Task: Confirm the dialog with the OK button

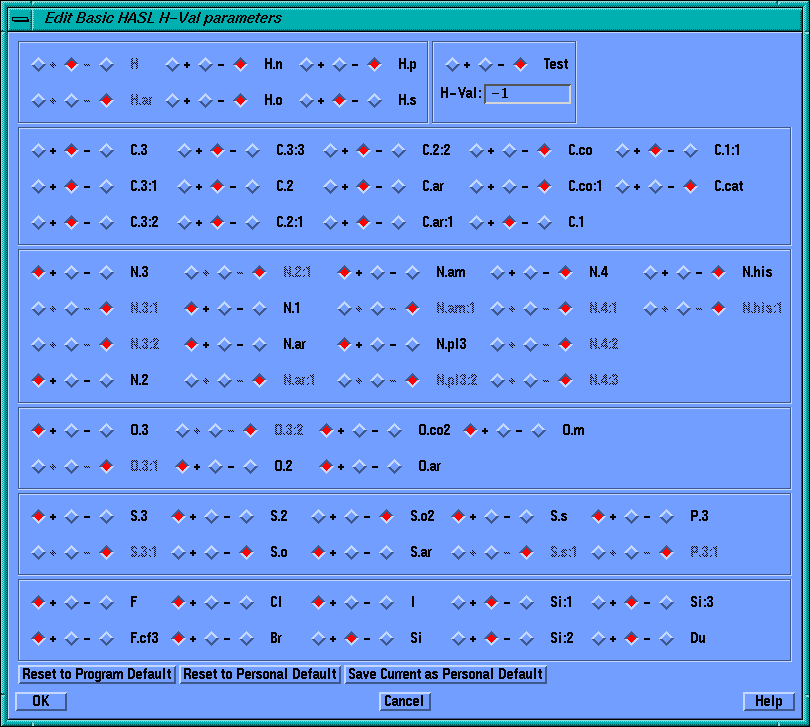Action: click(41, 701)
